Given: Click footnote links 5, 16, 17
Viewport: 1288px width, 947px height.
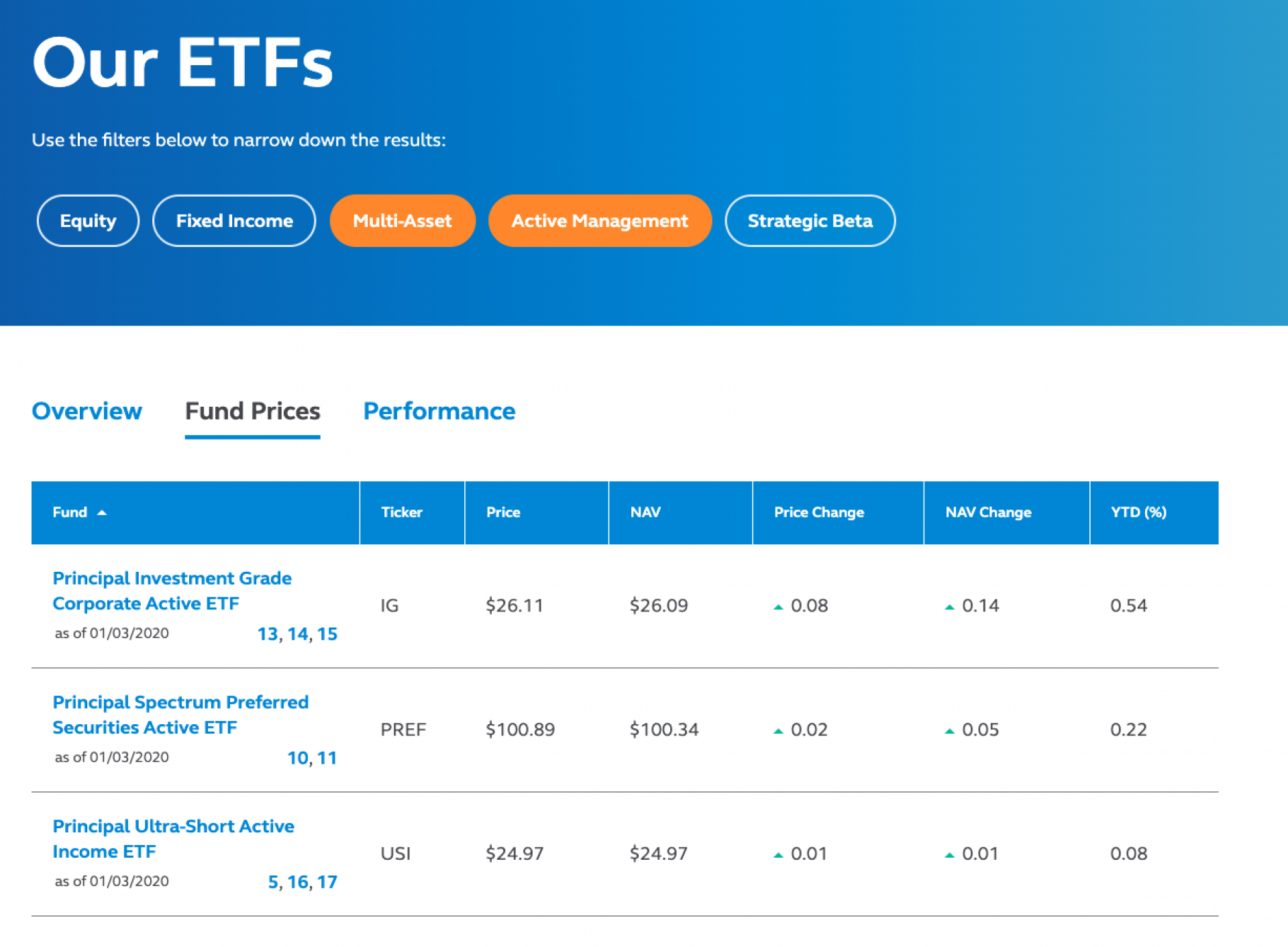Looking at the screenshot, I should point(303,882).
